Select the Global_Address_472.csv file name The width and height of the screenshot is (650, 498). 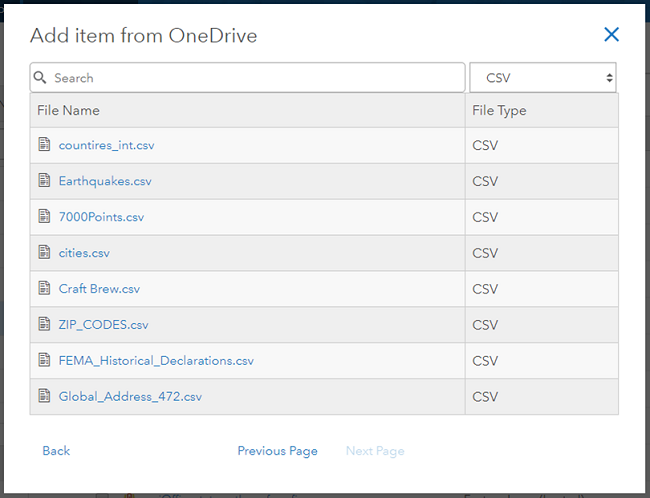tap(130, 396)
